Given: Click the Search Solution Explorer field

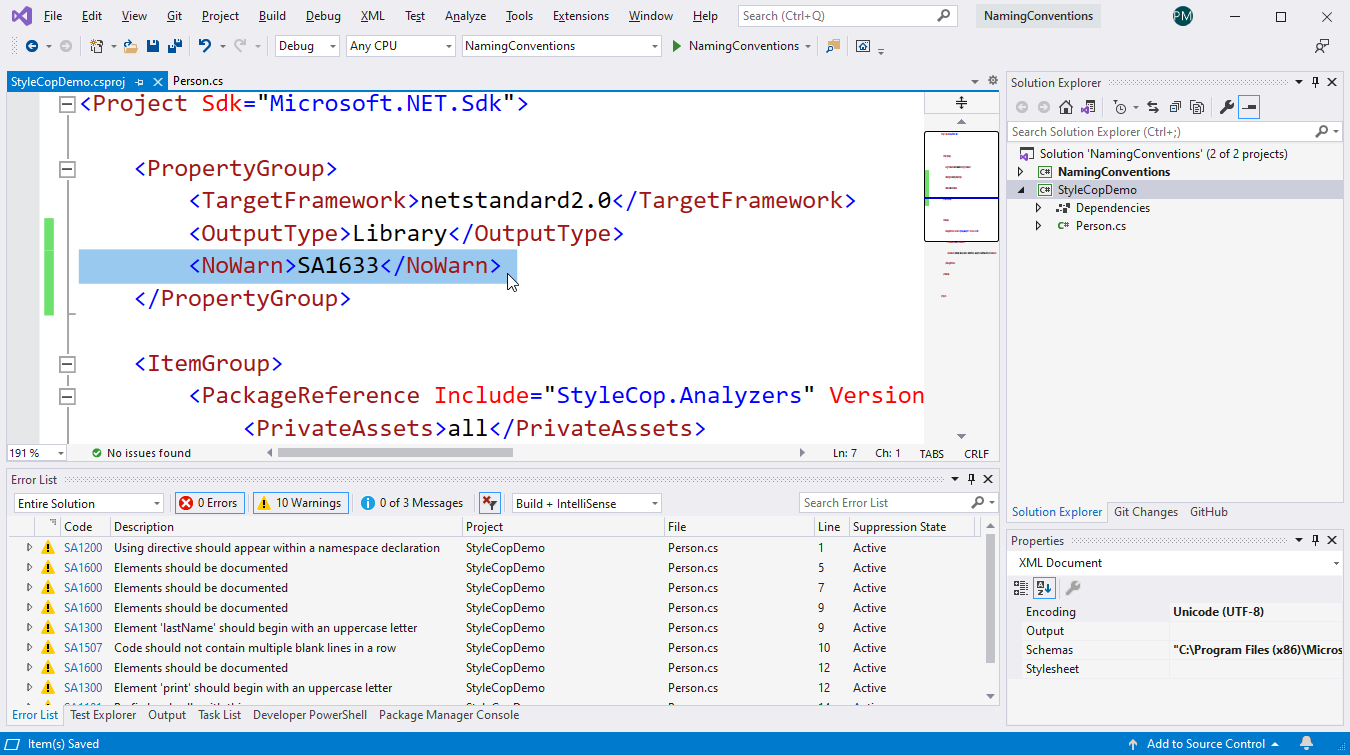Looking at the screenshot, I should (x=1174, y=132).
